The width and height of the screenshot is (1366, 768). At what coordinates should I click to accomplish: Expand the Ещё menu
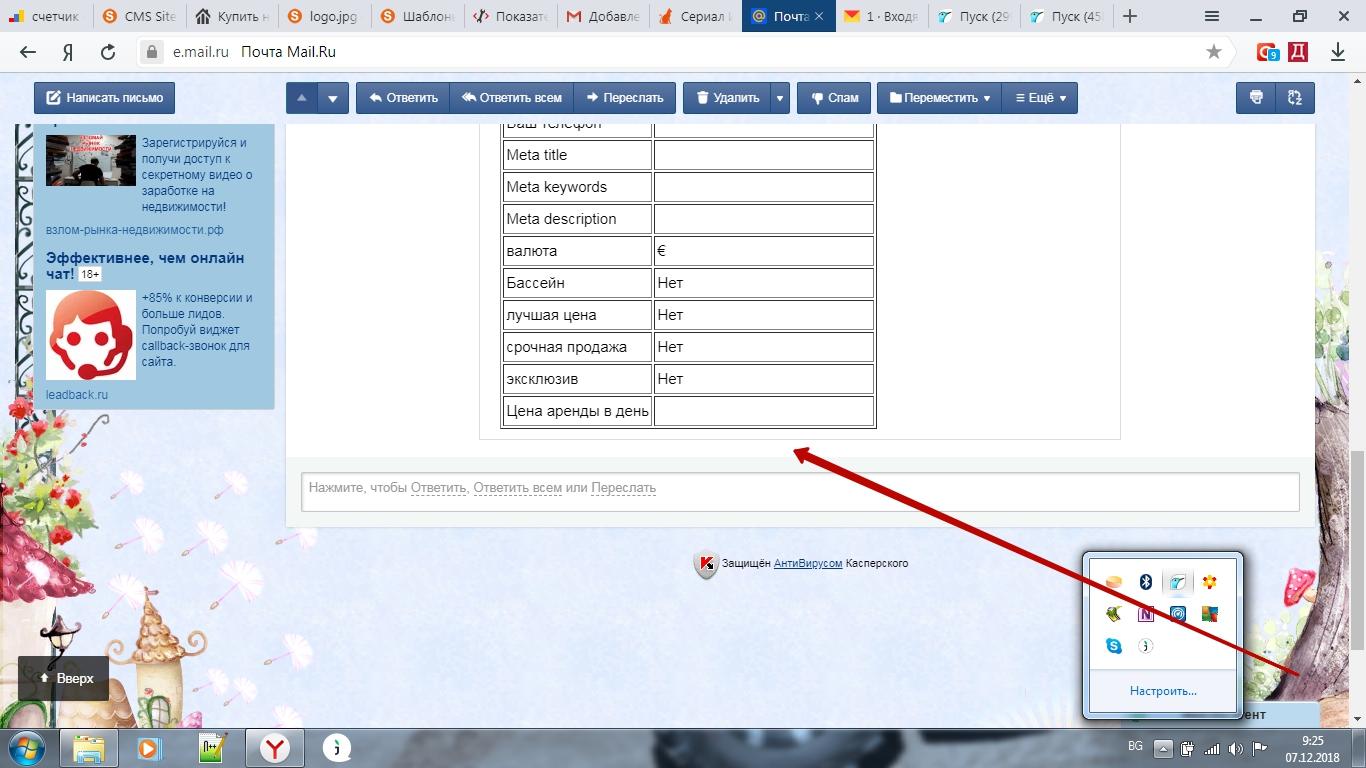pyautogui.click(x=1040, y=98)
